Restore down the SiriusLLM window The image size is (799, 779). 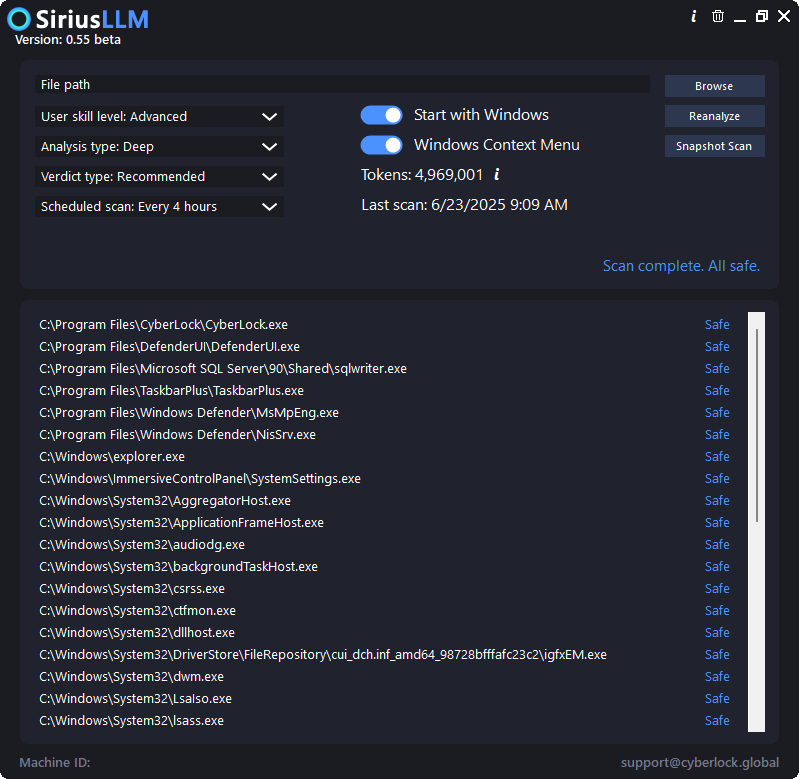coord(762,16)
